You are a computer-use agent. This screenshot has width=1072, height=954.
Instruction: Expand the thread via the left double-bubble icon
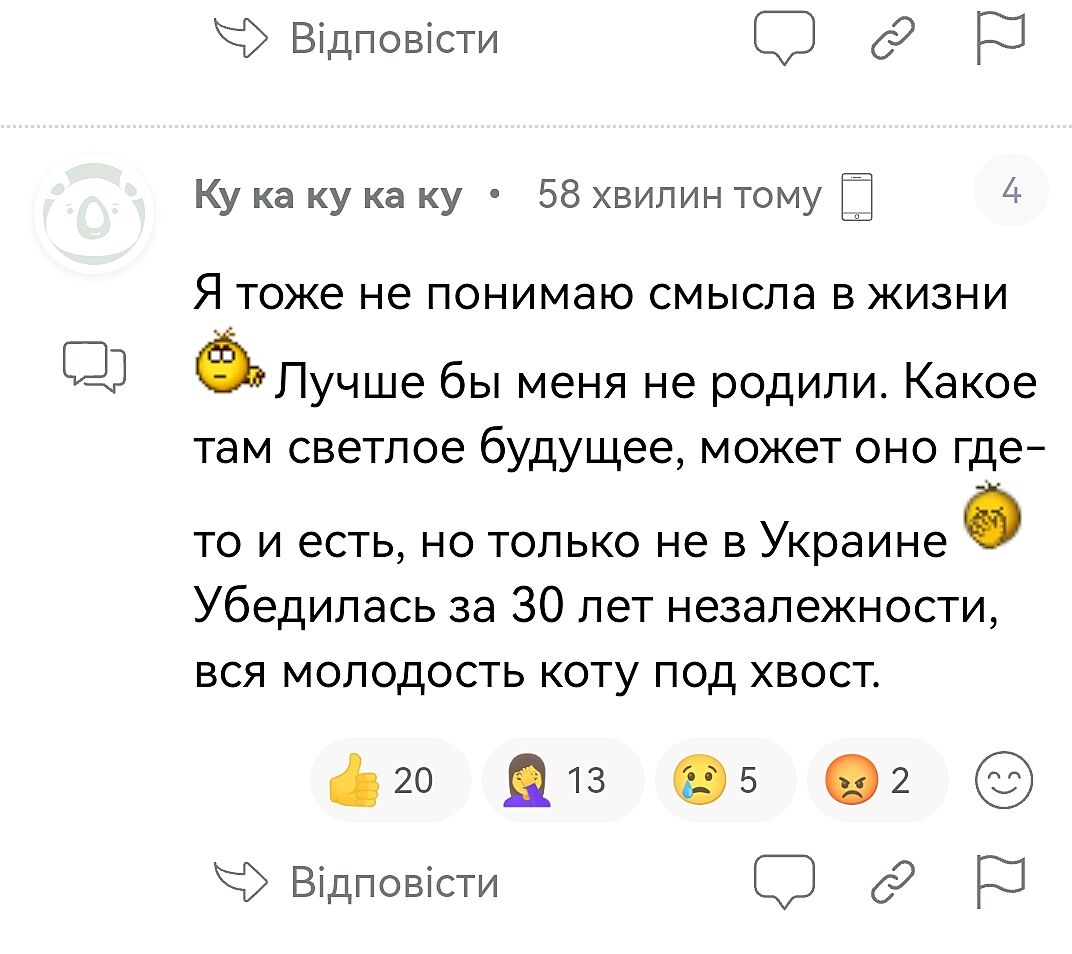(x=94, y=365)
